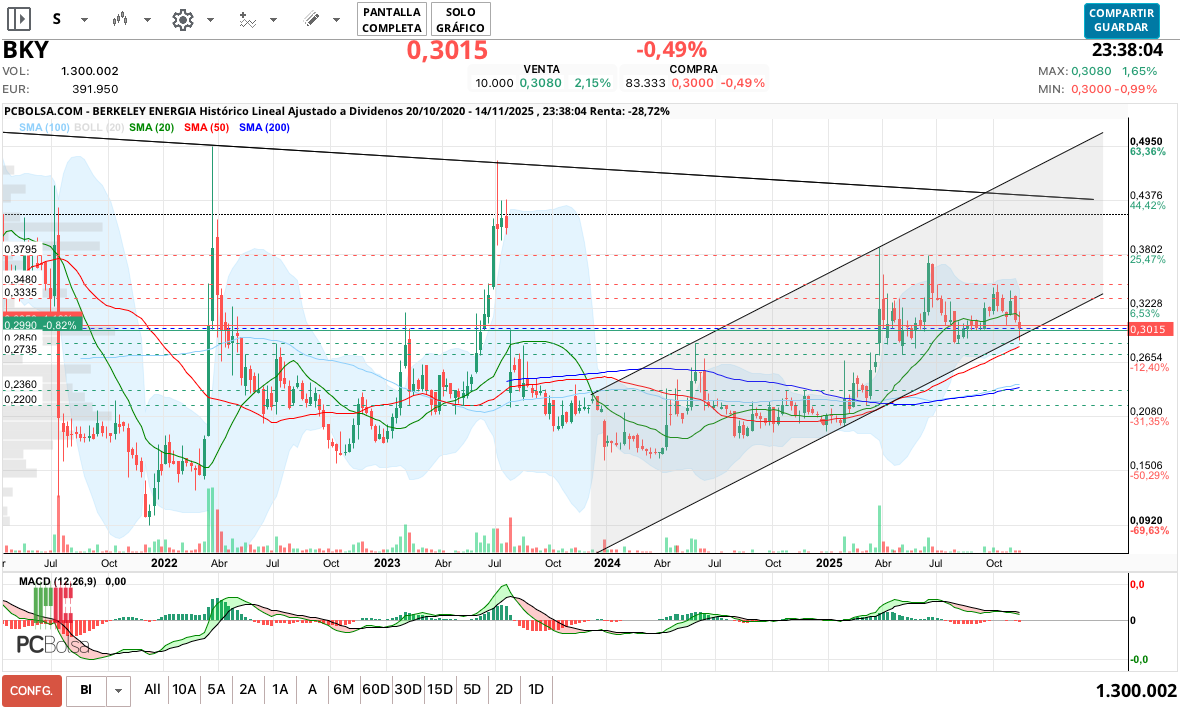Toggle the BOLL (20) indicator label
This screenshot has width=1180, height=713.
coord(100,128)
